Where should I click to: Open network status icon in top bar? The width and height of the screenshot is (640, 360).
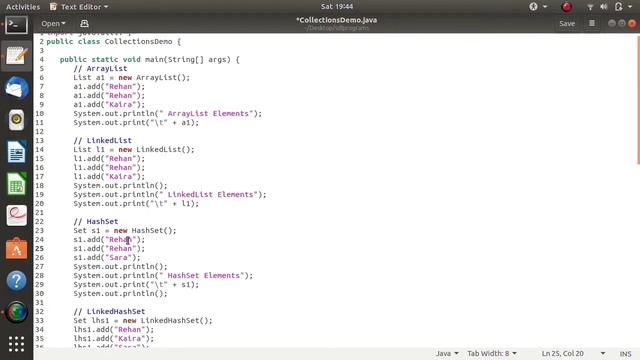pos(590,7)
